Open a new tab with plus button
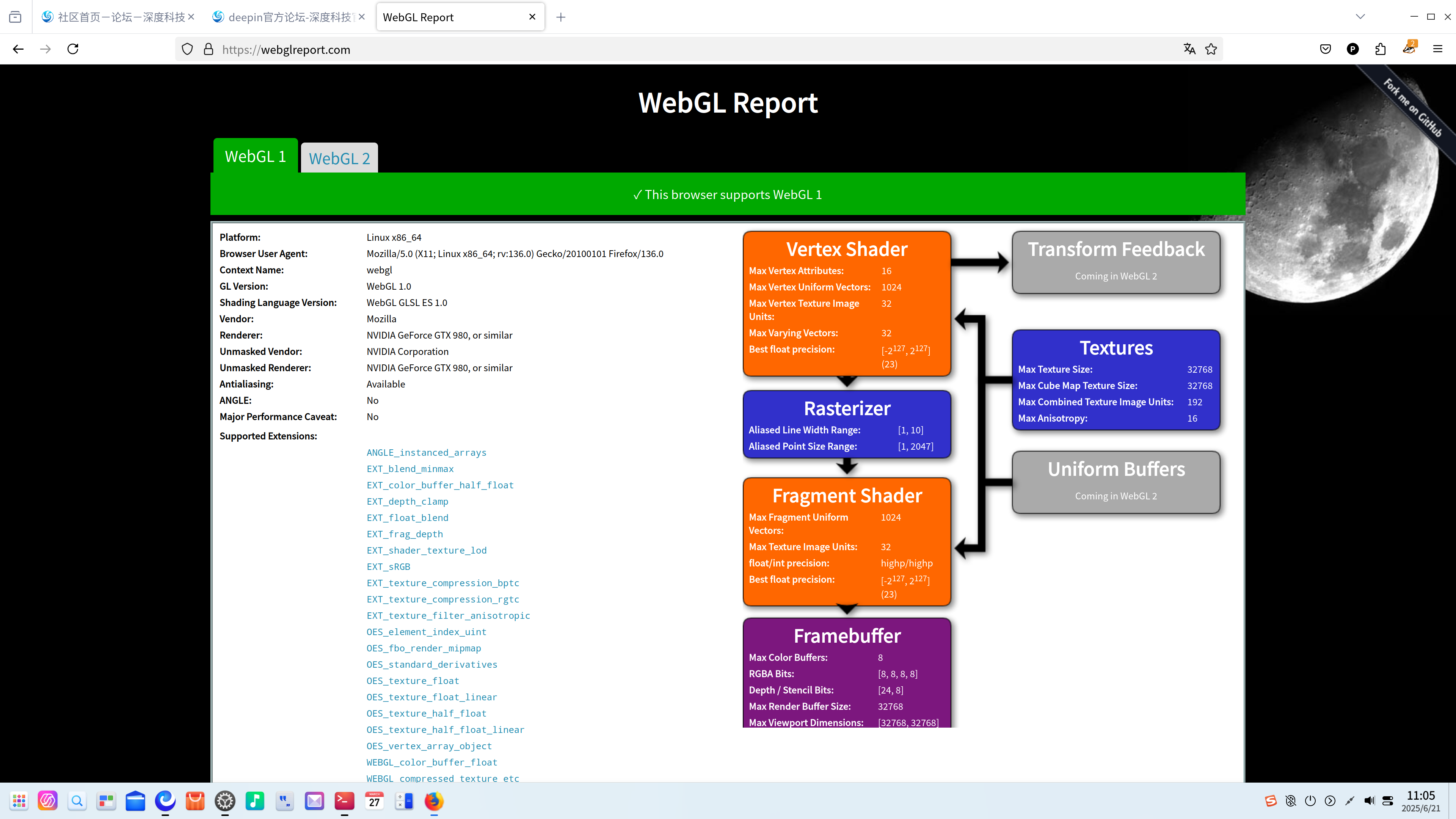This screenshot has height=819, width=1456. 560,17
